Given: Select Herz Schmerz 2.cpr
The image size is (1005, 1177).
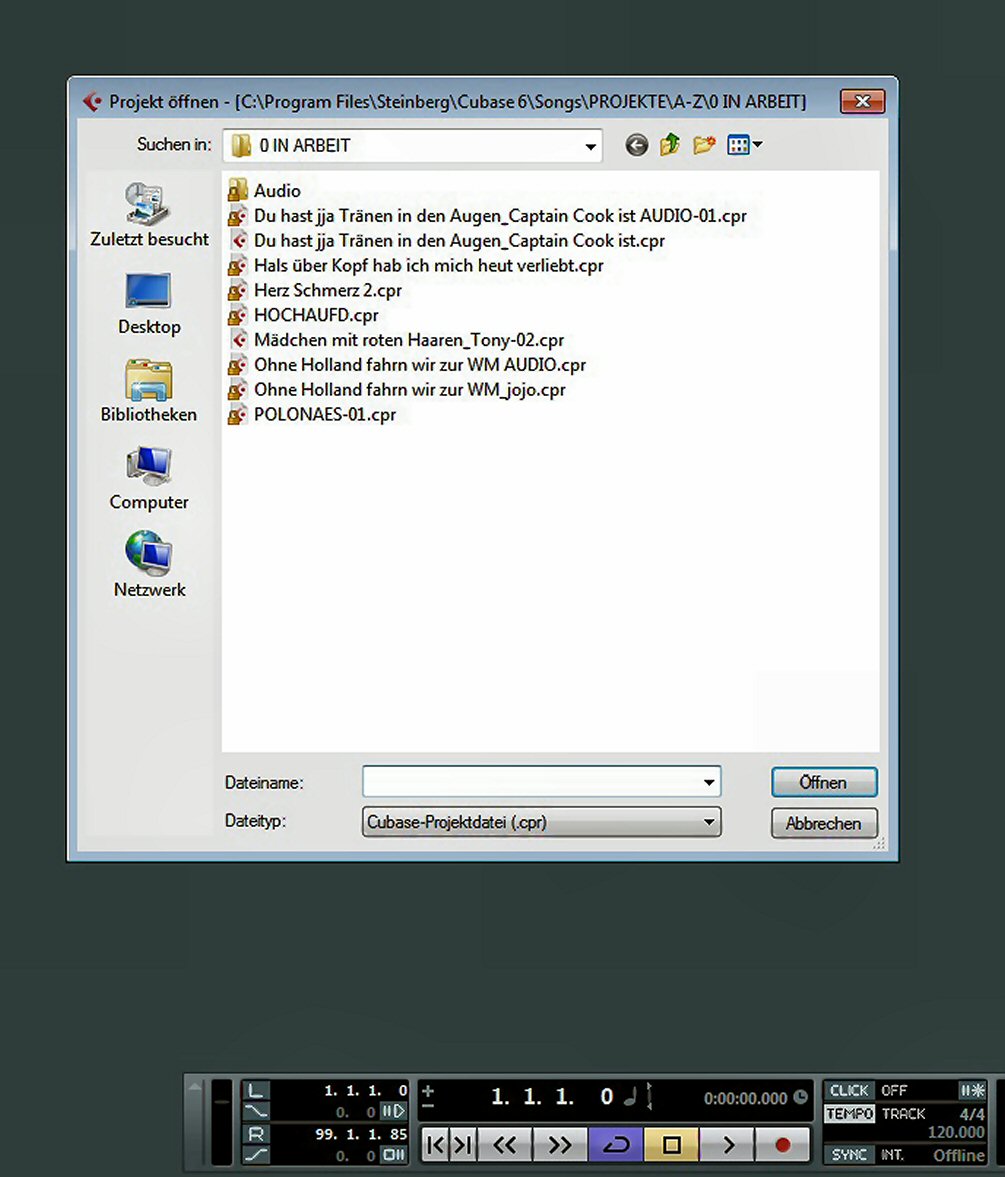Looking at the screenshot, I should click(315, 290).
